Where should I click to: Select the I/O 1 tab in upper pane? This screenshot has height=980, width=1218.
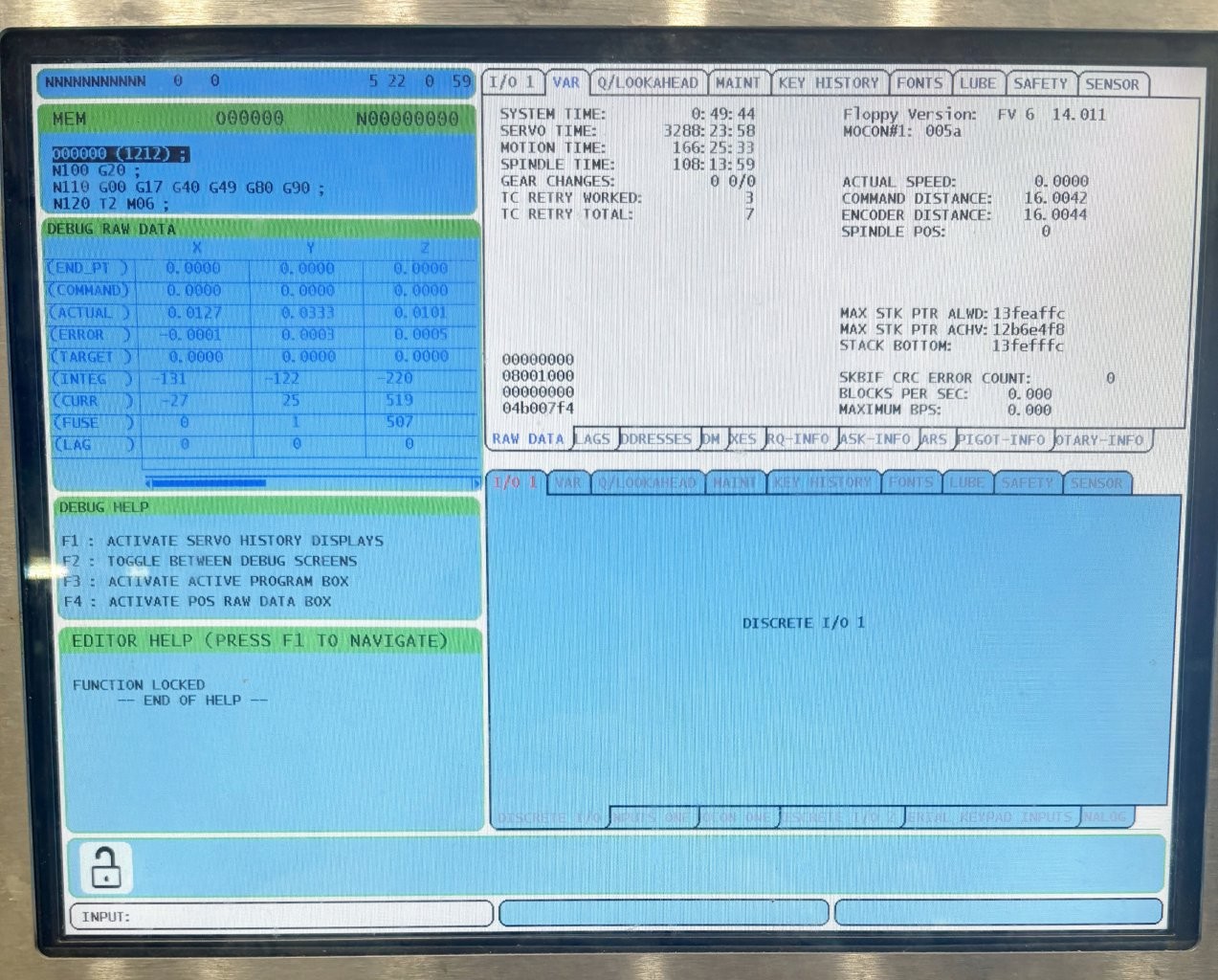click(x=512, y=82)
